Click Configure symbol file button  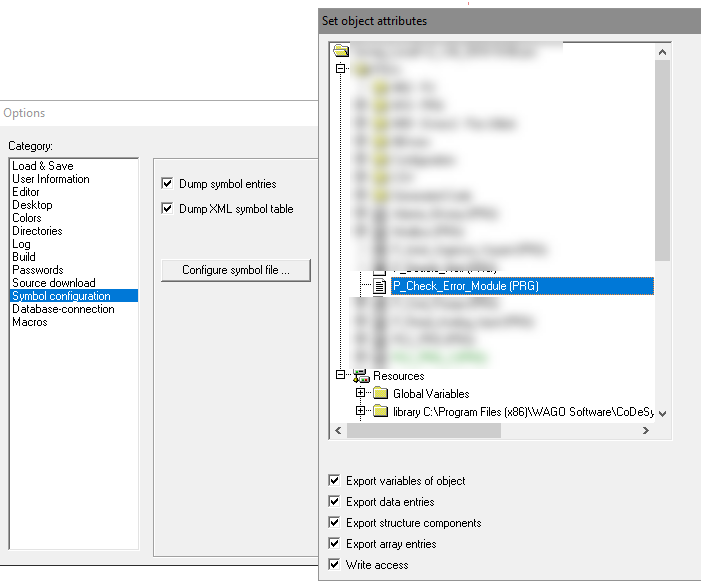pos(236,270)
